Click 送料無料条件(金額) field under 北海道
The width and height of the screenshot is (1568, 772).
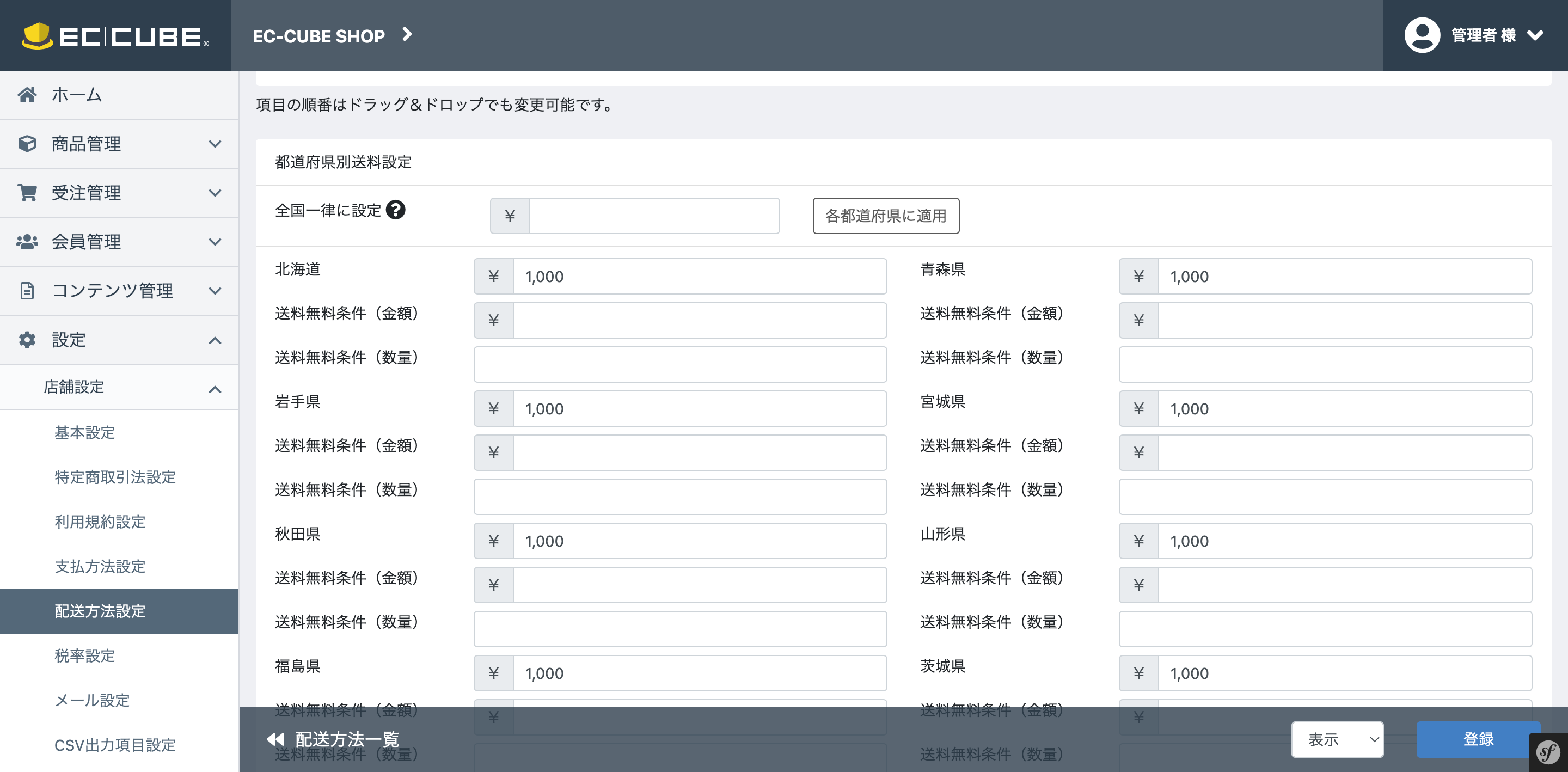[700, 320]
